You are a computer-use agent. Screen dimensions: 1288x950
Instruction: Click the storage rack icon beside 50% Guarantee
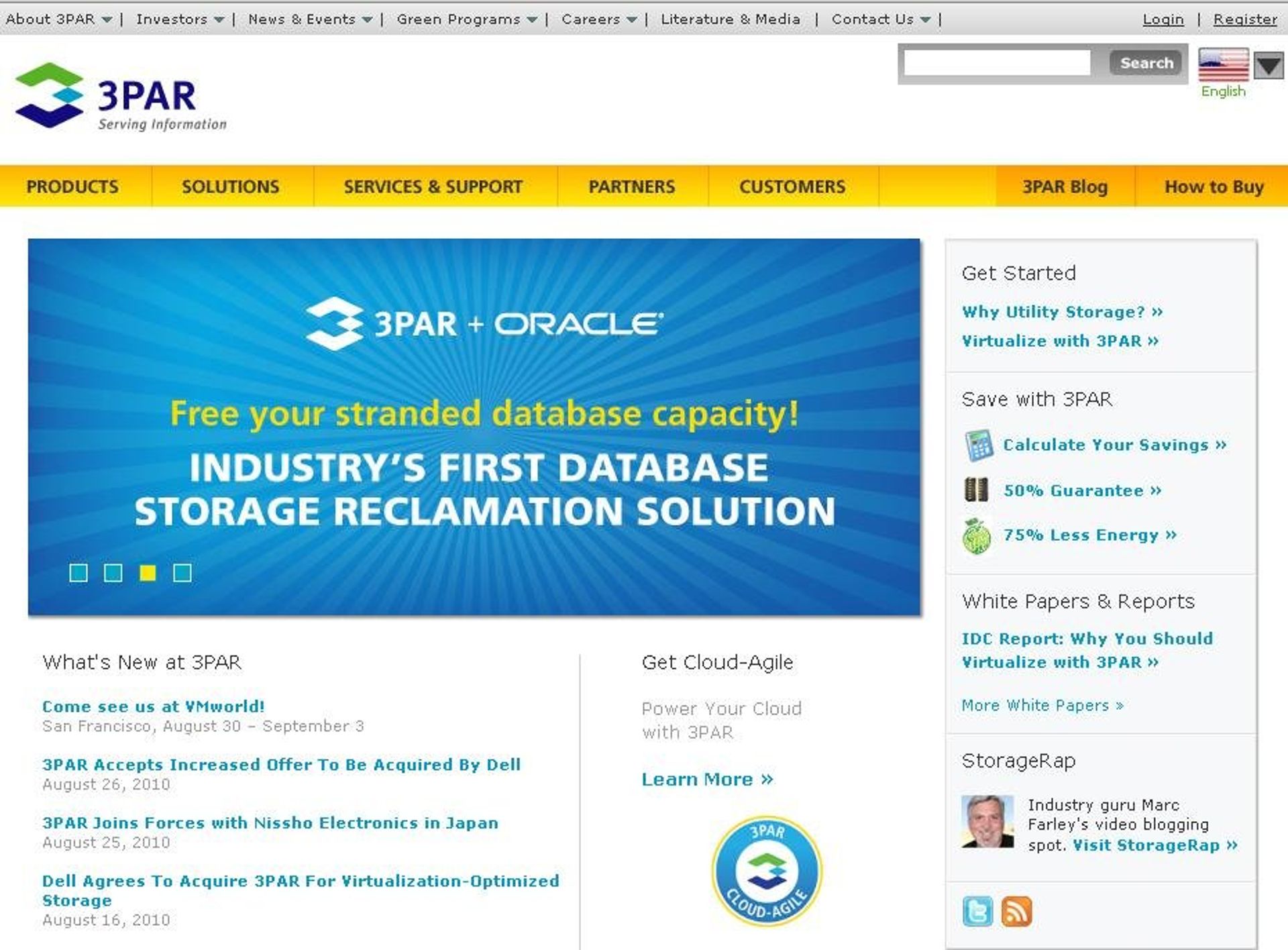click(976, 490)
